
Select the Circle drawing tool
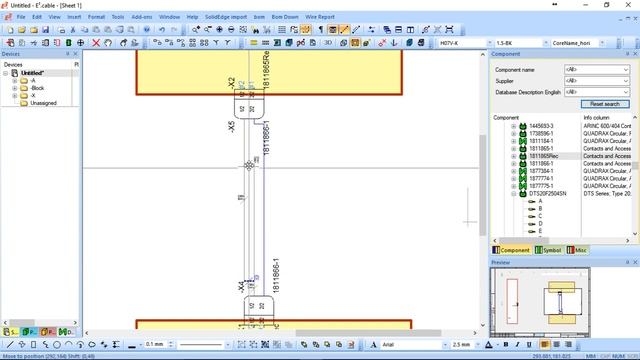(x=57, y=345)
